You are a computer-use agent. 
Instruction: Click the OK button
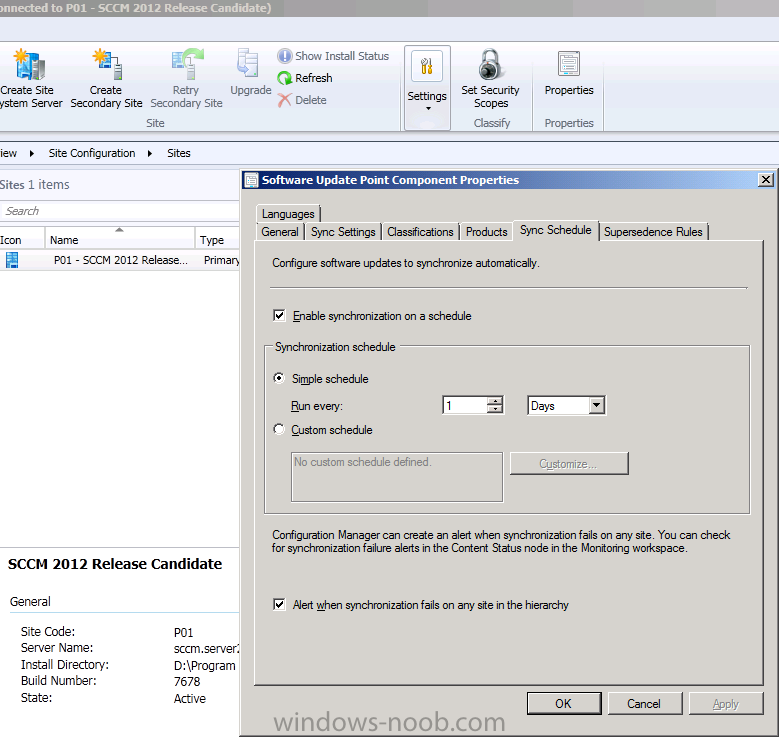coord(563,704)
